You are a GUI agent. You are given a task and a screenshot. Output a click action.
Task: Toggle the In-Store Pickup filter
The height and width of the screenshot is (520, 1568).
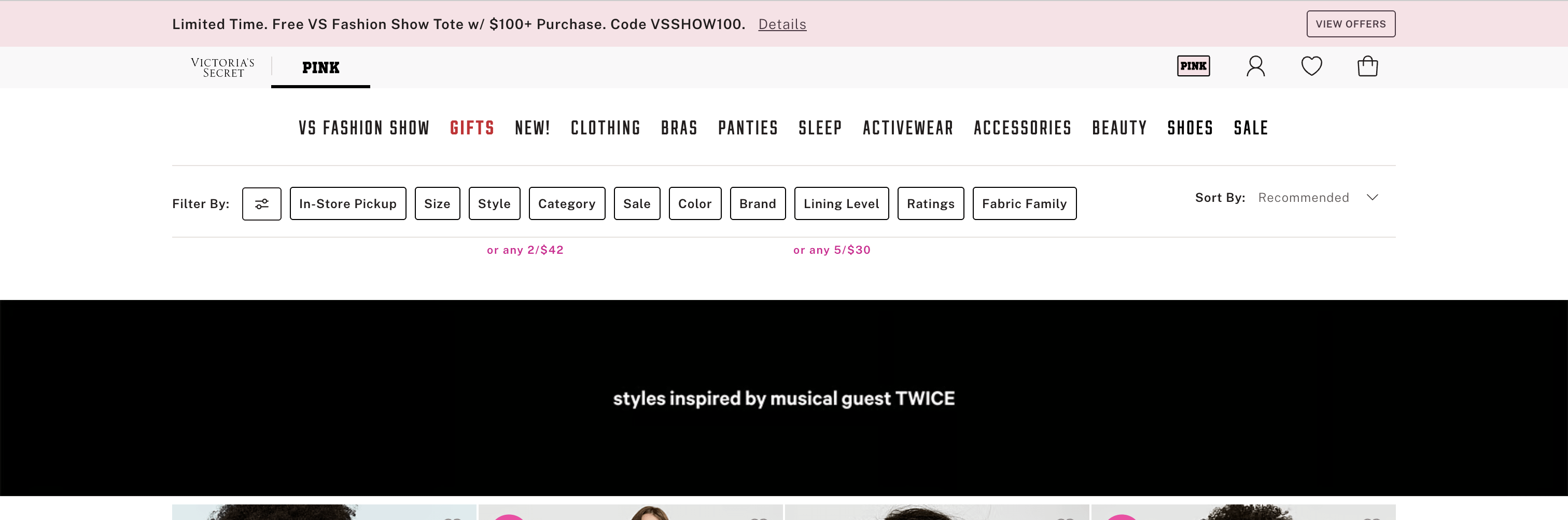point(347,204)
